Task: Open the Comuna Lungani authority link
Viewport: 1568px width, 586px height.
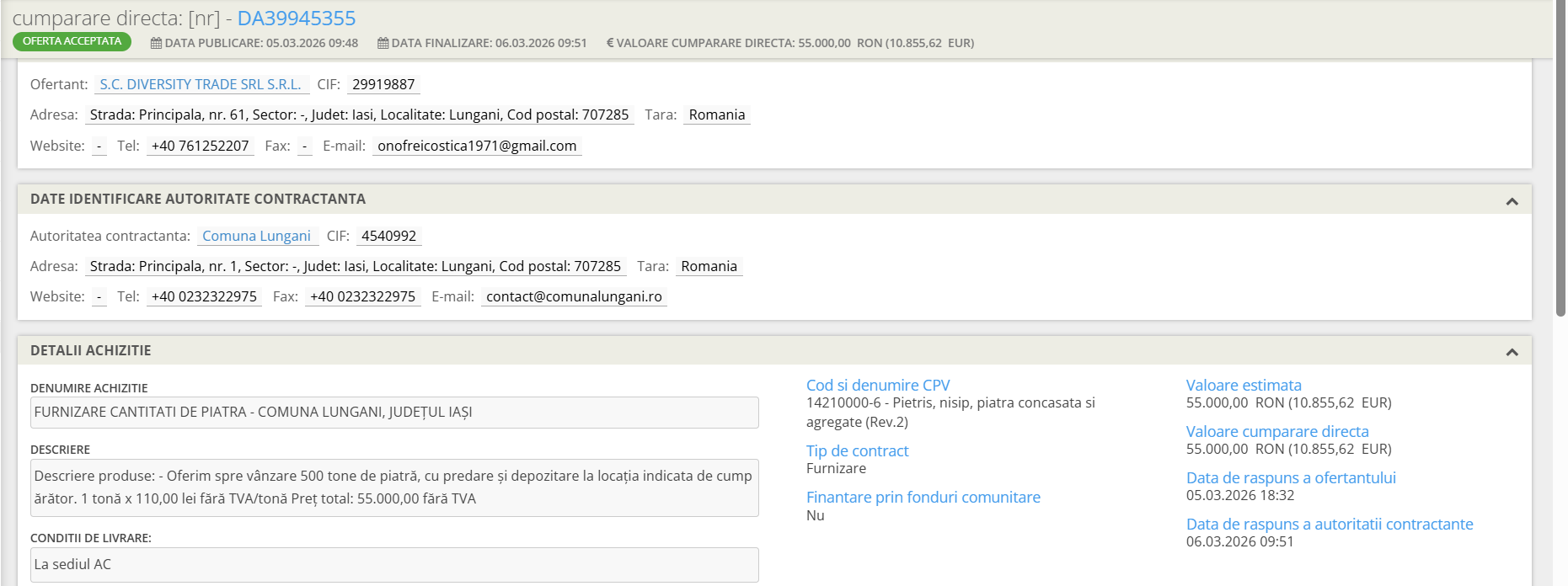Action: 256,236
